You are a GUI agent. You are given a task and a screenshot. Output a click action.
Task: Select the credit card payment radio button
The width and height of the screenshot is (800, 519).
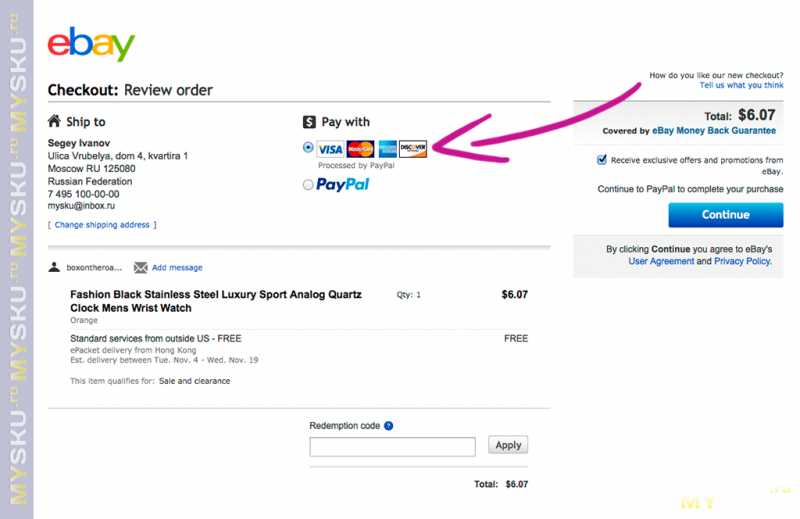coord(308,147)
